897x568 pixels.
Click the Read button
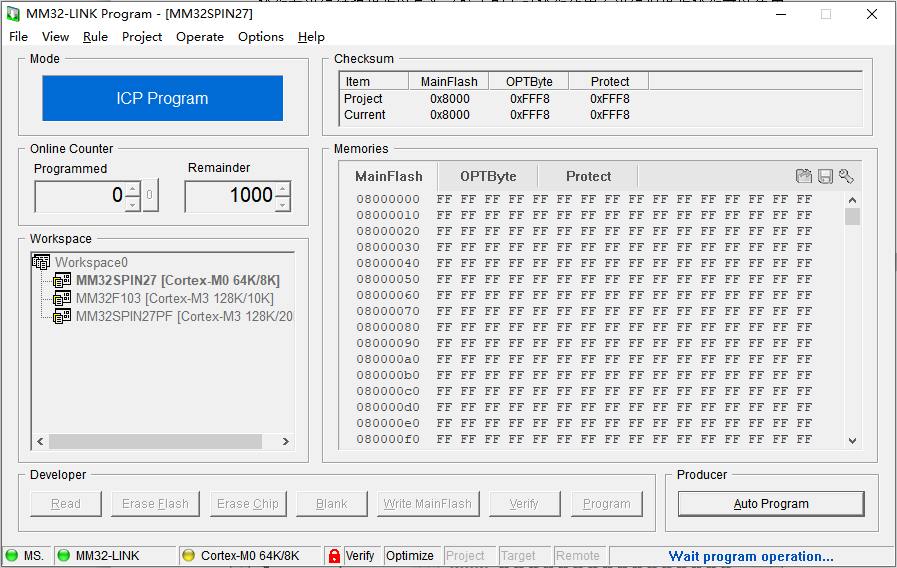(66, 503)
